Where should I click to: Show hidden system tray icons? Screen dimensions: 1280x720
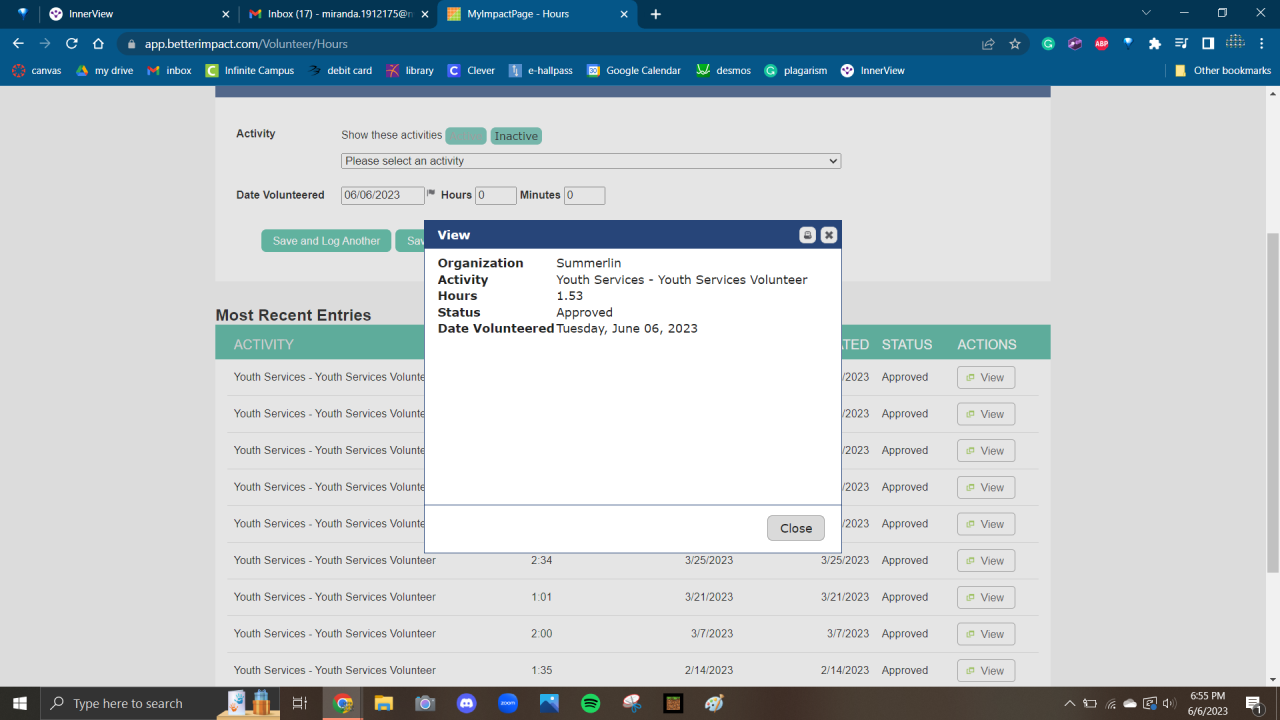1069,703
